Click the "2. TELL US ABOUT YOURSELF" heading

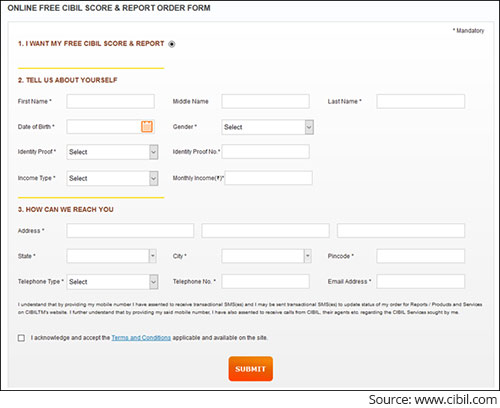tap(68, 80)
